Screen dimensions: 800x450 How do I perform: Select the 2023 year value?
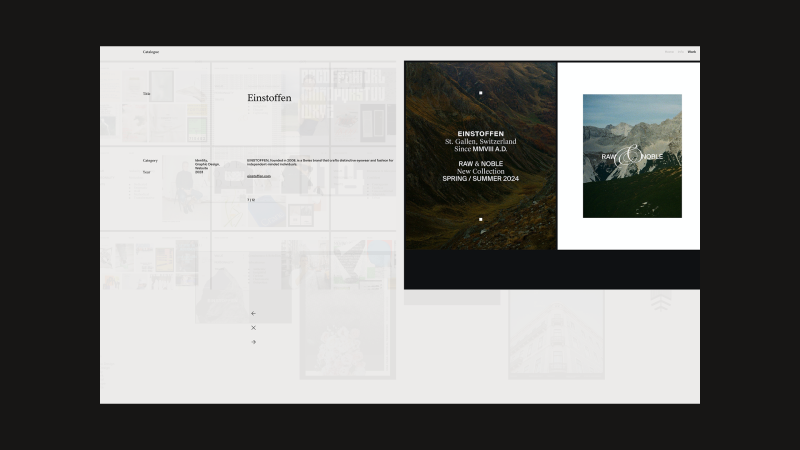(199, 172)
